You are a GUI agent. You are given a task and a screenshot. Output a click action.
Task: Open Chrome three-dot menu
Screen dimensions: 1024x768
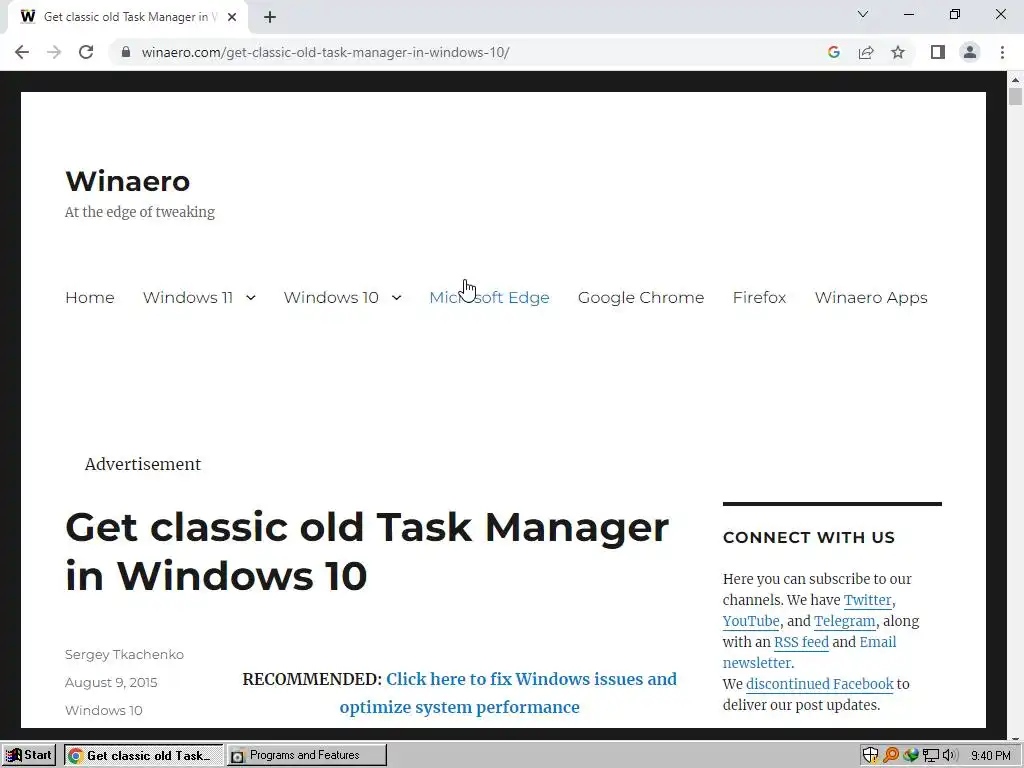point(1002,52)
